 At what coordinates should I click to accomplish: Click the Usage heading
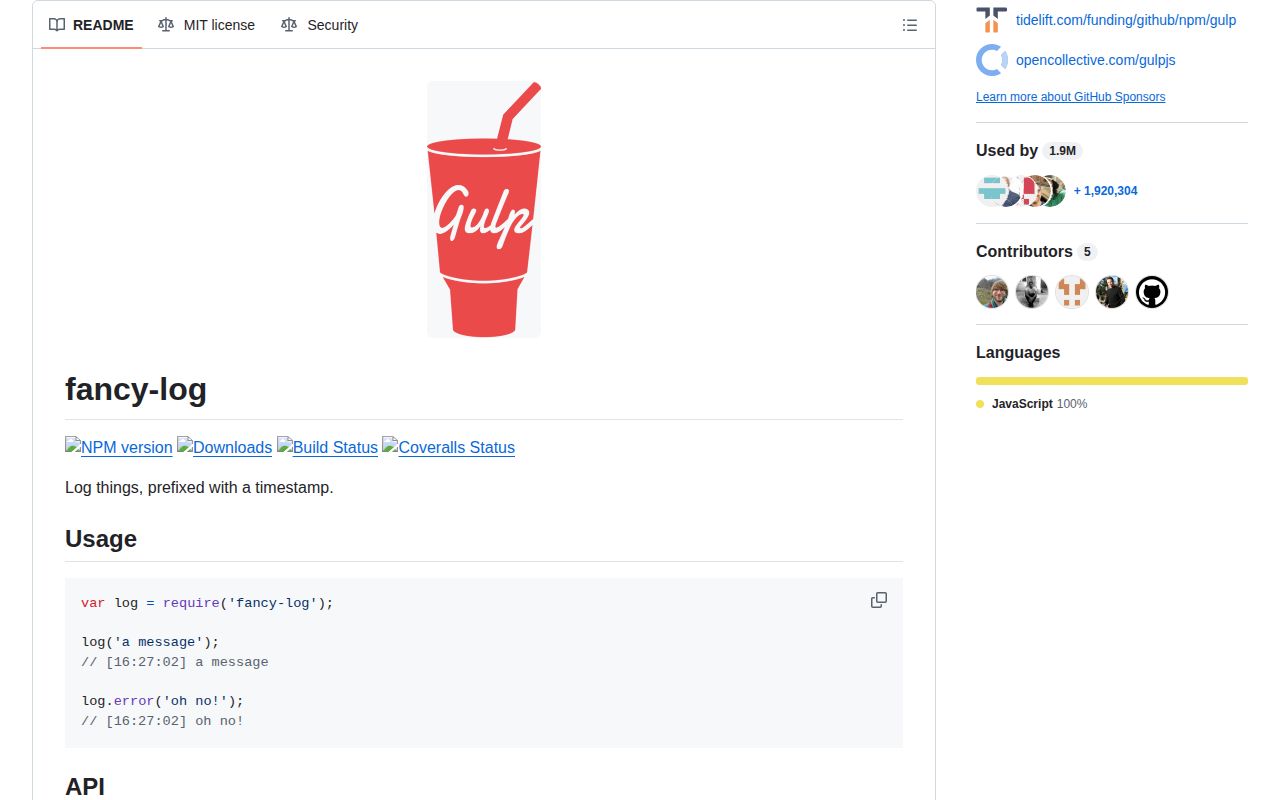coord(101,539)
